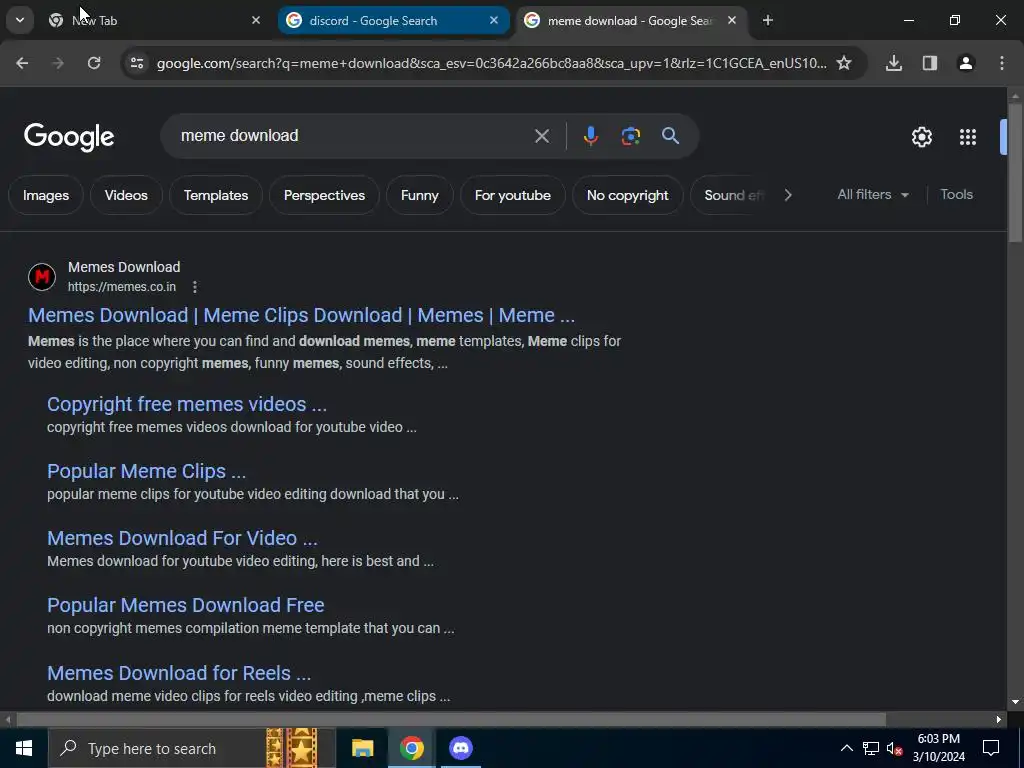Viewport: 1024px width, 768px height.
Task: Toggle Chrome side panel icon
Action: [930, 63]
